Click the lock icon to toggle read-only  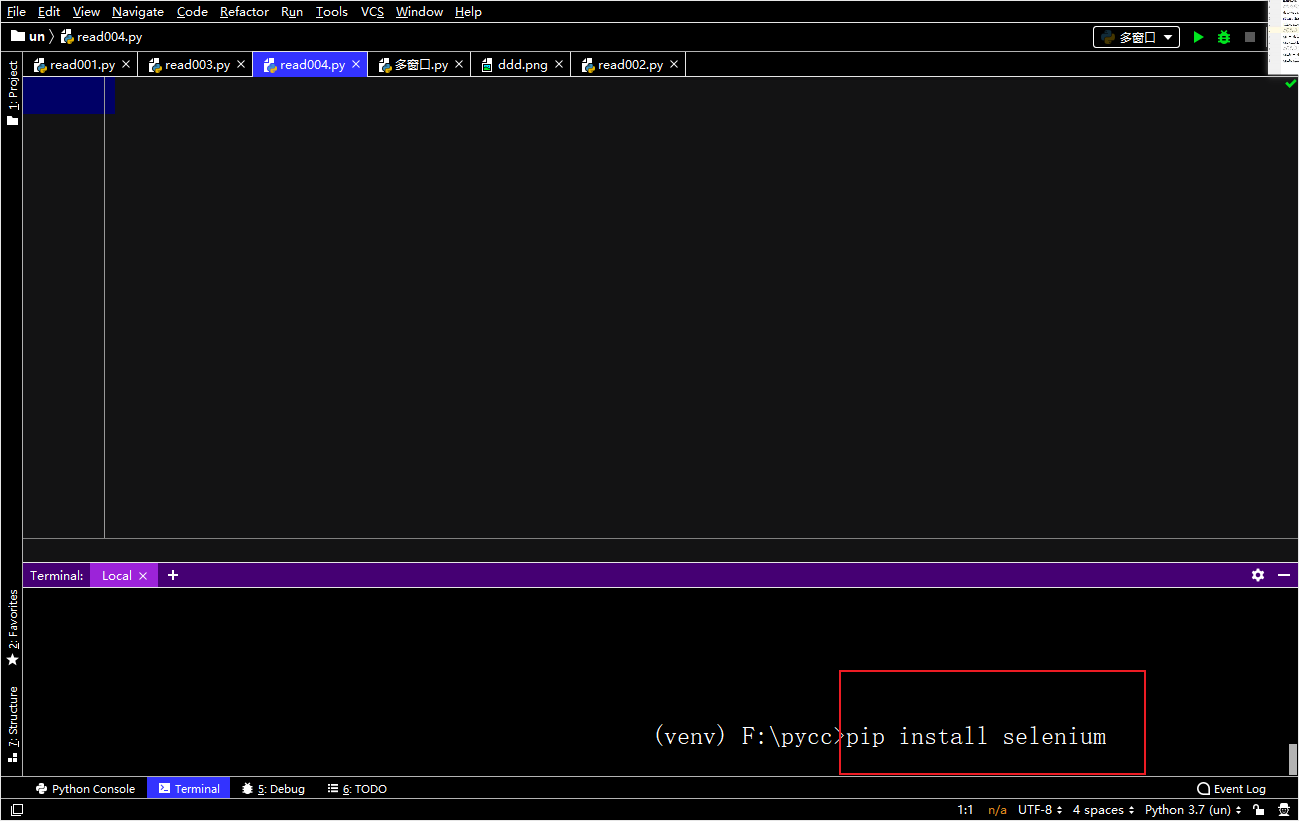[1258, 810]
